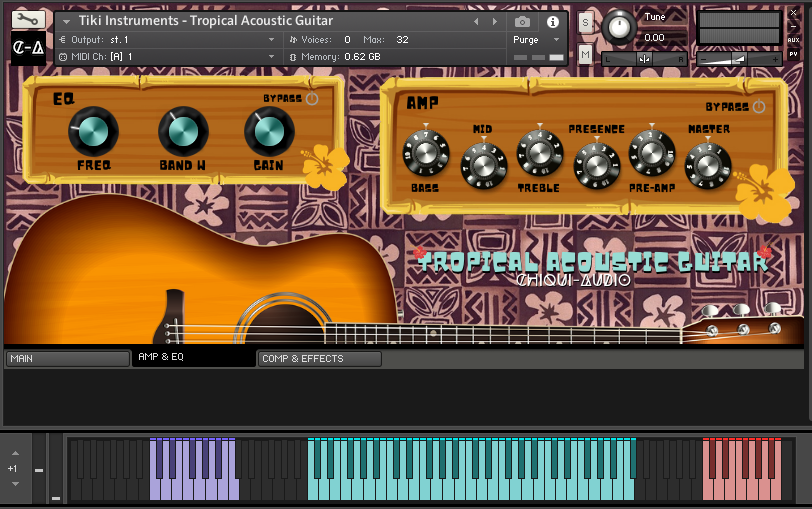
Task: Go to next instrument with right arrow
Action: (495, 21)
